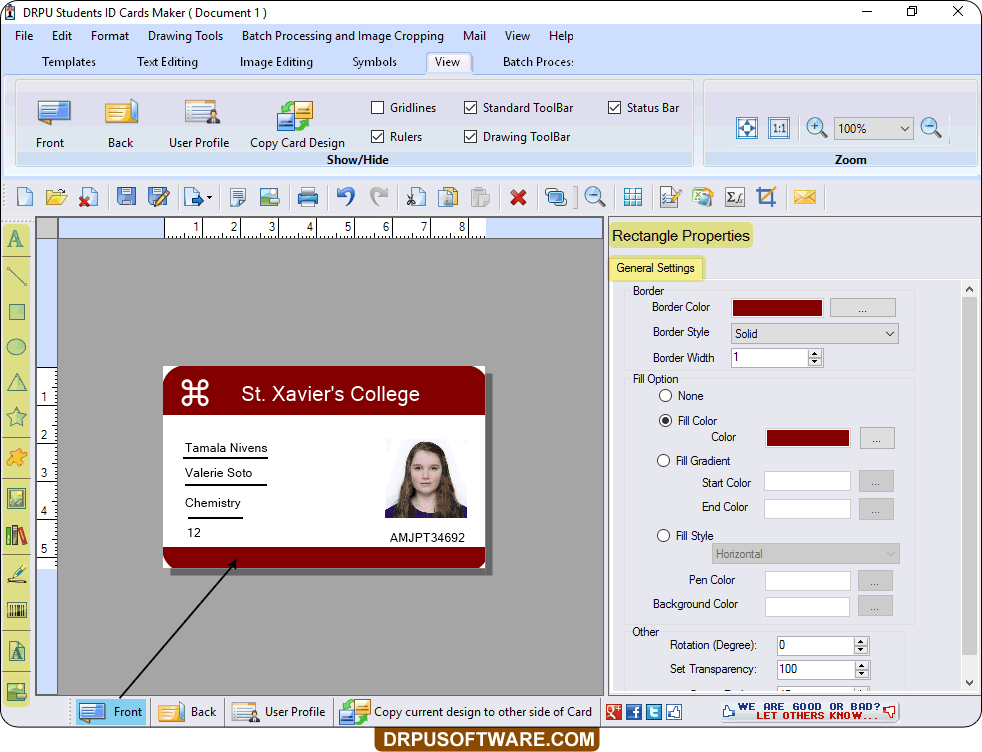Screen dimensions: 982x752
Task: Click the Cut scissors icon
Action: pyautogui.click(x=416, y=197)
